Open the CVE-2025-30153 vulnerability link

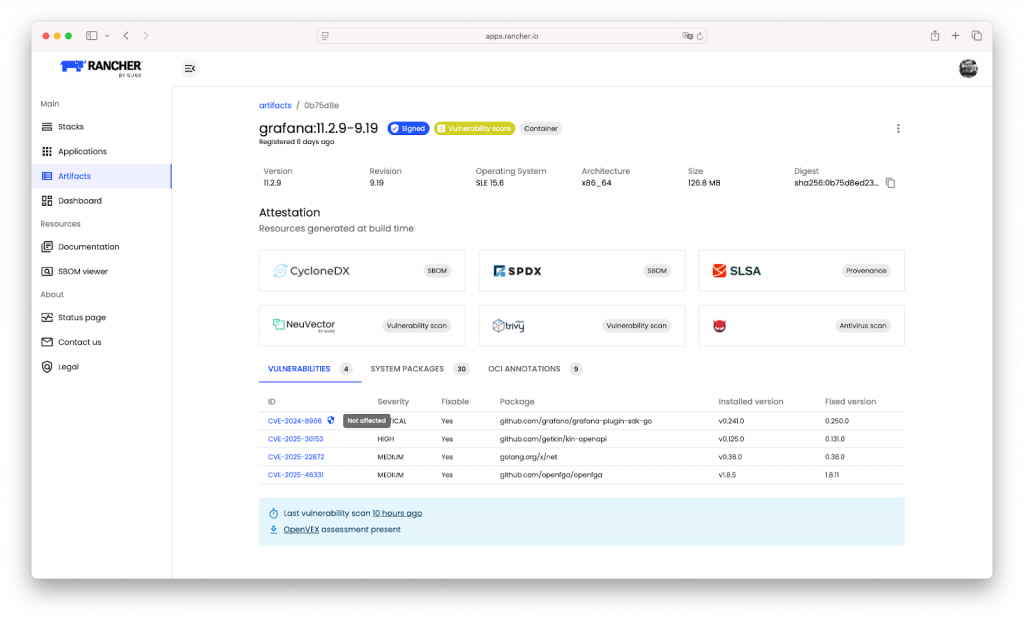point(295,439)
